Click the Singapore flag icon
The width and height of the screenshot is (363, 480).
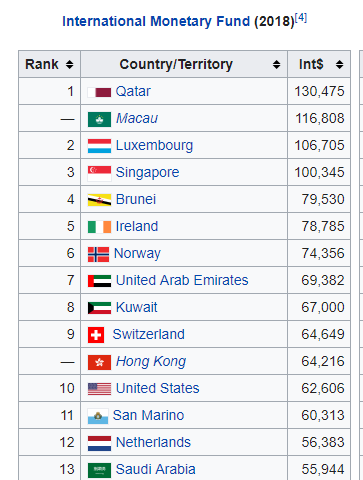99,173
